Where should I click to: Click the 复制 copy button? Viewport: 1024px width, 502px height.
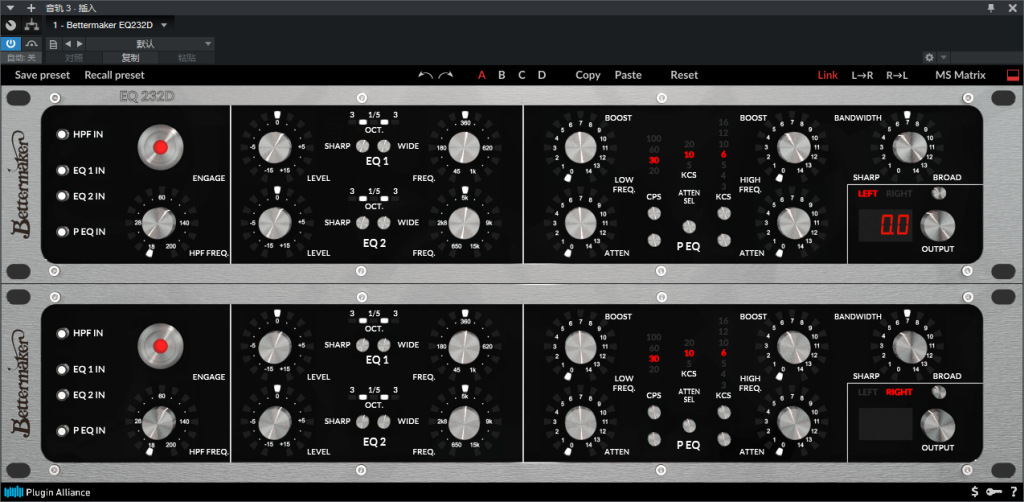pyautogui.click(x=131, y=58)
